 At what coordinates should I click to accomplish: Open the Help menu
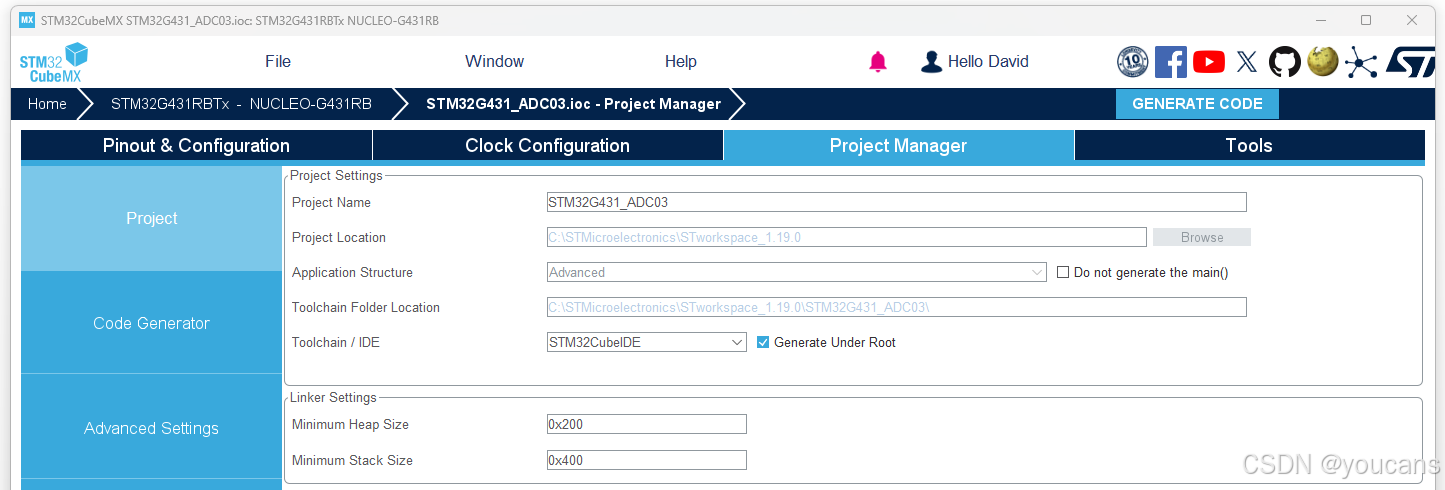point(681,62)
